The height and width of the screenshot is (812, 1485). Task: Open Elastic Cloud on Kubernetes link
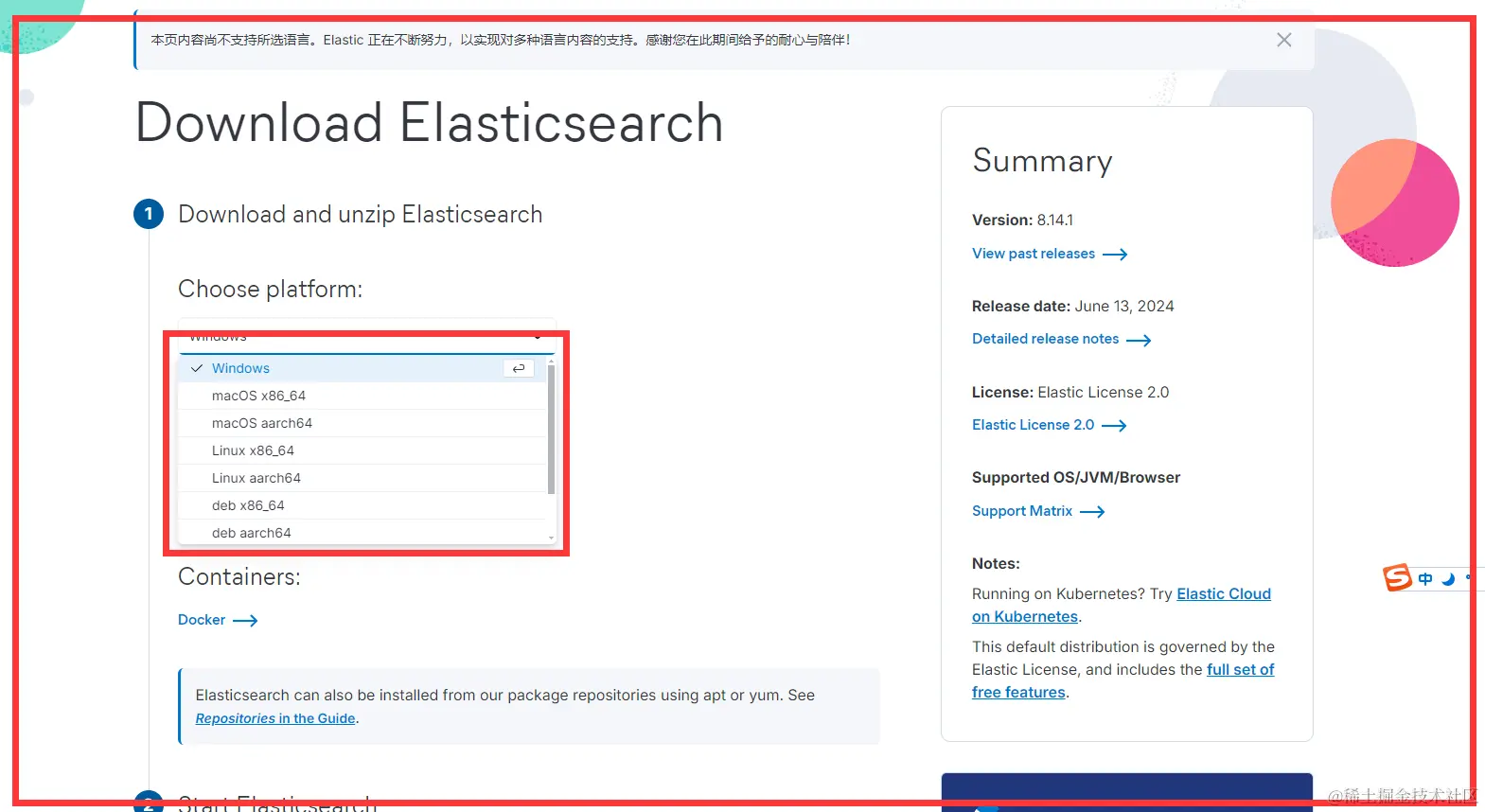tap(1224, 594)
